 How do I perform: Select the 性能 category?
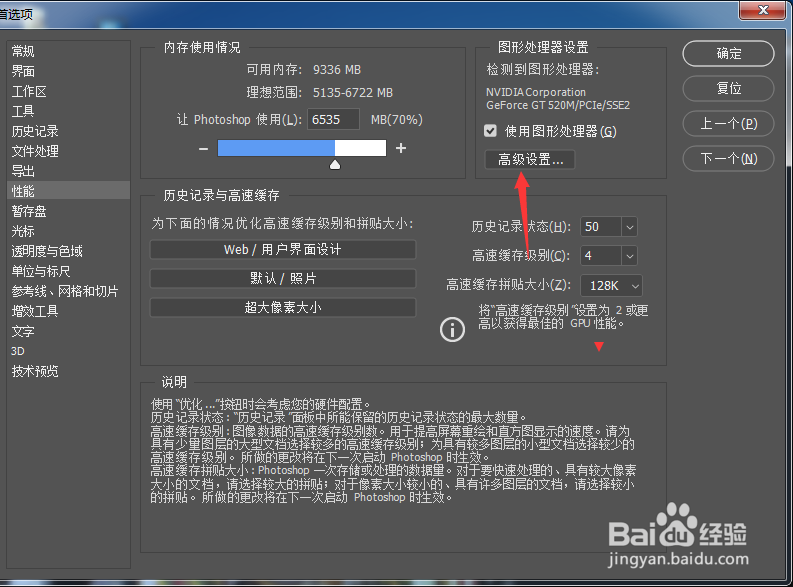[68, 191]
